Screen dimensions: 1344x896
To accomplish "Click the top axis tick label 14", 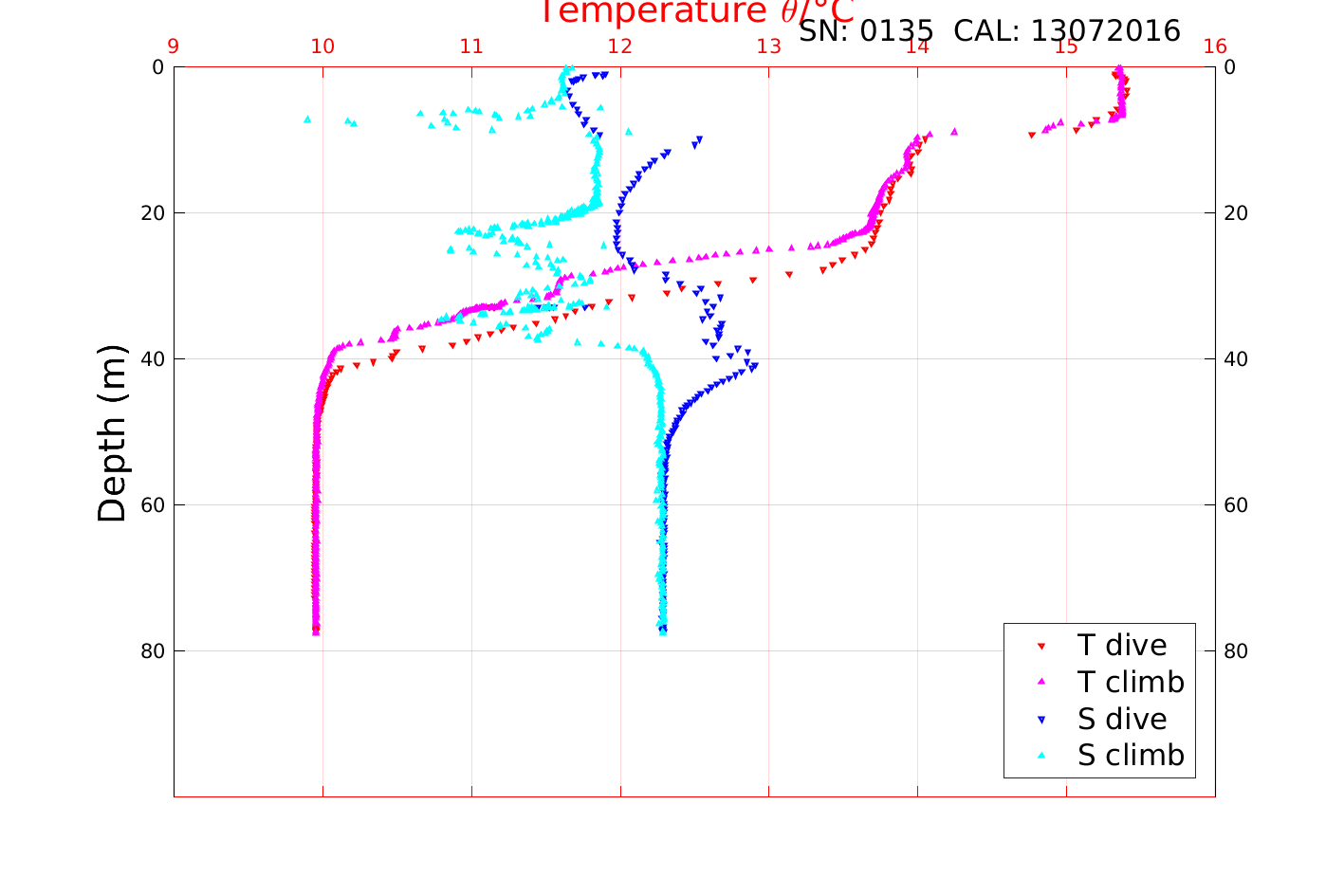I will (917, 47).
